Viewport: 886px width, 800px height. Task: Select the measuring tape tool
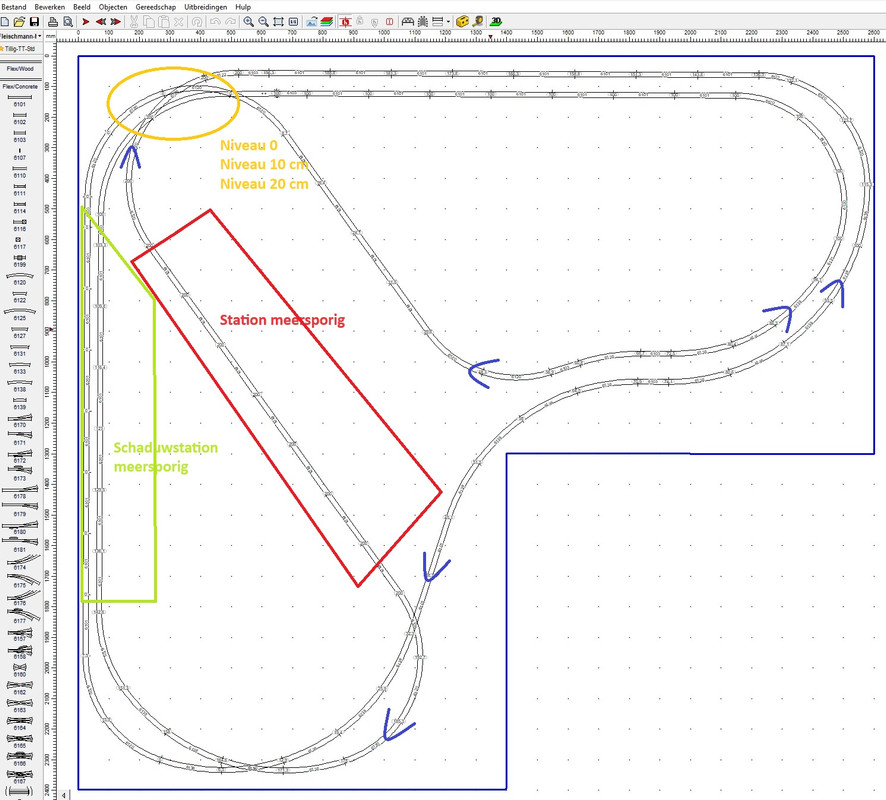(478, 22)
